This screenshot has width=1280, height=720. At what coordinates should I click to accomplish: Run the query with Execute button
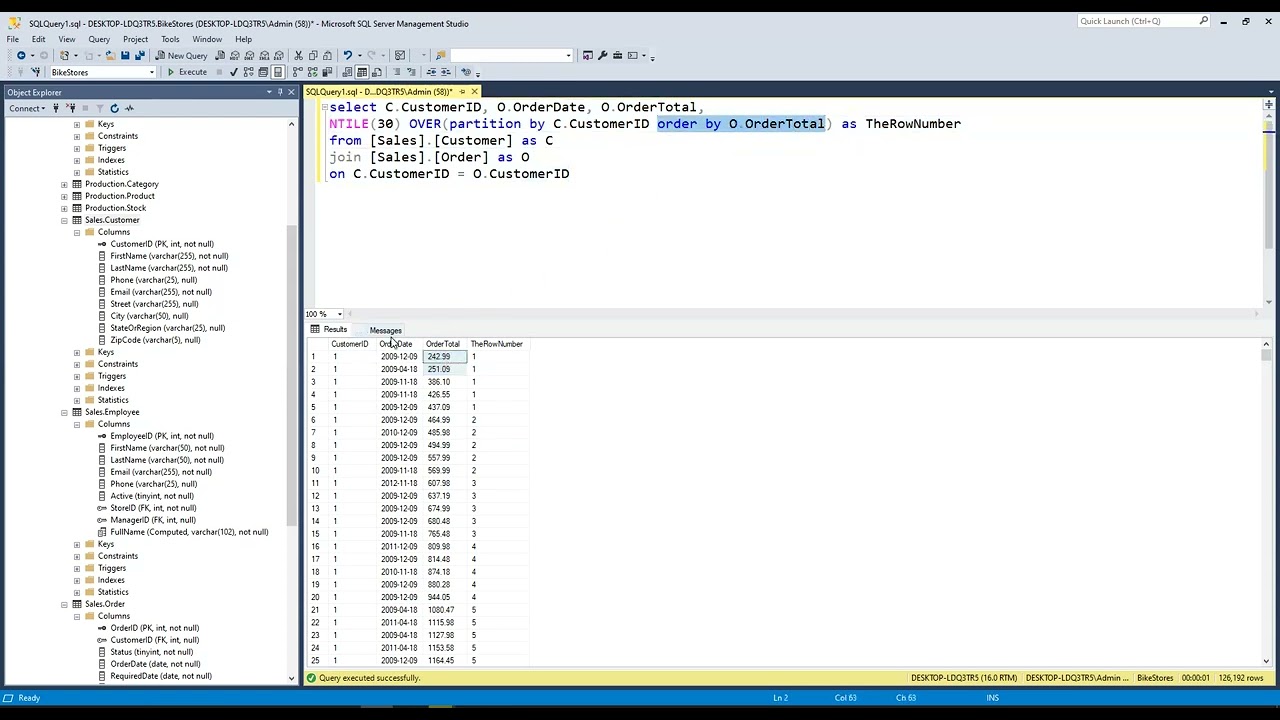(187, 72)
